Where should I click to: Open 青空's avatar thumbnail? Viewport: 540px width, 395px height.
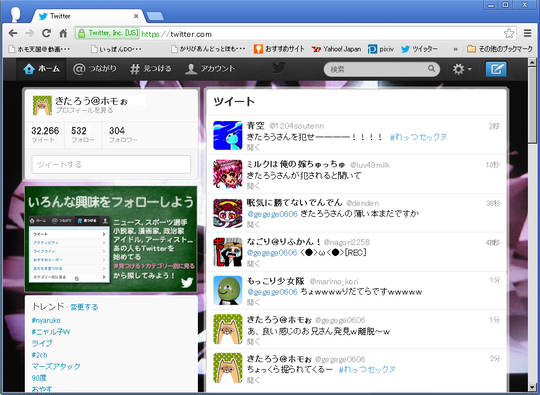(x=228, y=135)
